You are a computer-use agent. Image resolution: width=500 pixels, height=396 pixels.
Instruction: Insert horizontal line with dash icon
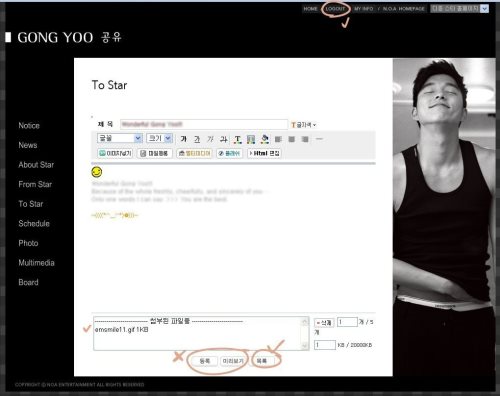(x=319, y=139)
